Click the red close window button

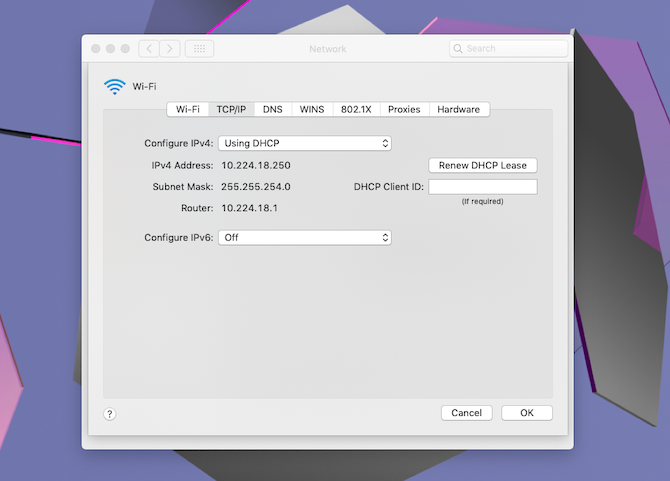pyautogui.click(x=96, y=49)
